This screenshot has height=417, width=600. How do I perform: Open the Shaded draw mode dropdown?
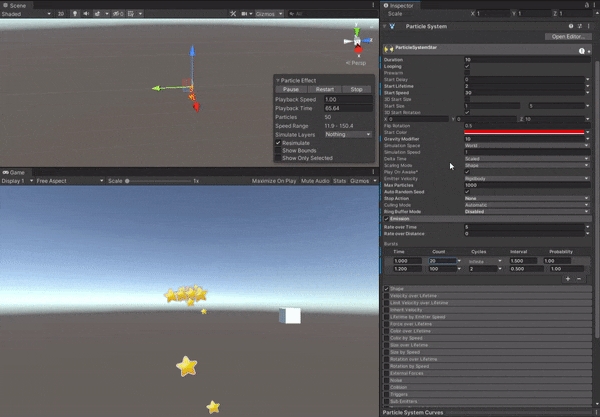click(26, 14)
